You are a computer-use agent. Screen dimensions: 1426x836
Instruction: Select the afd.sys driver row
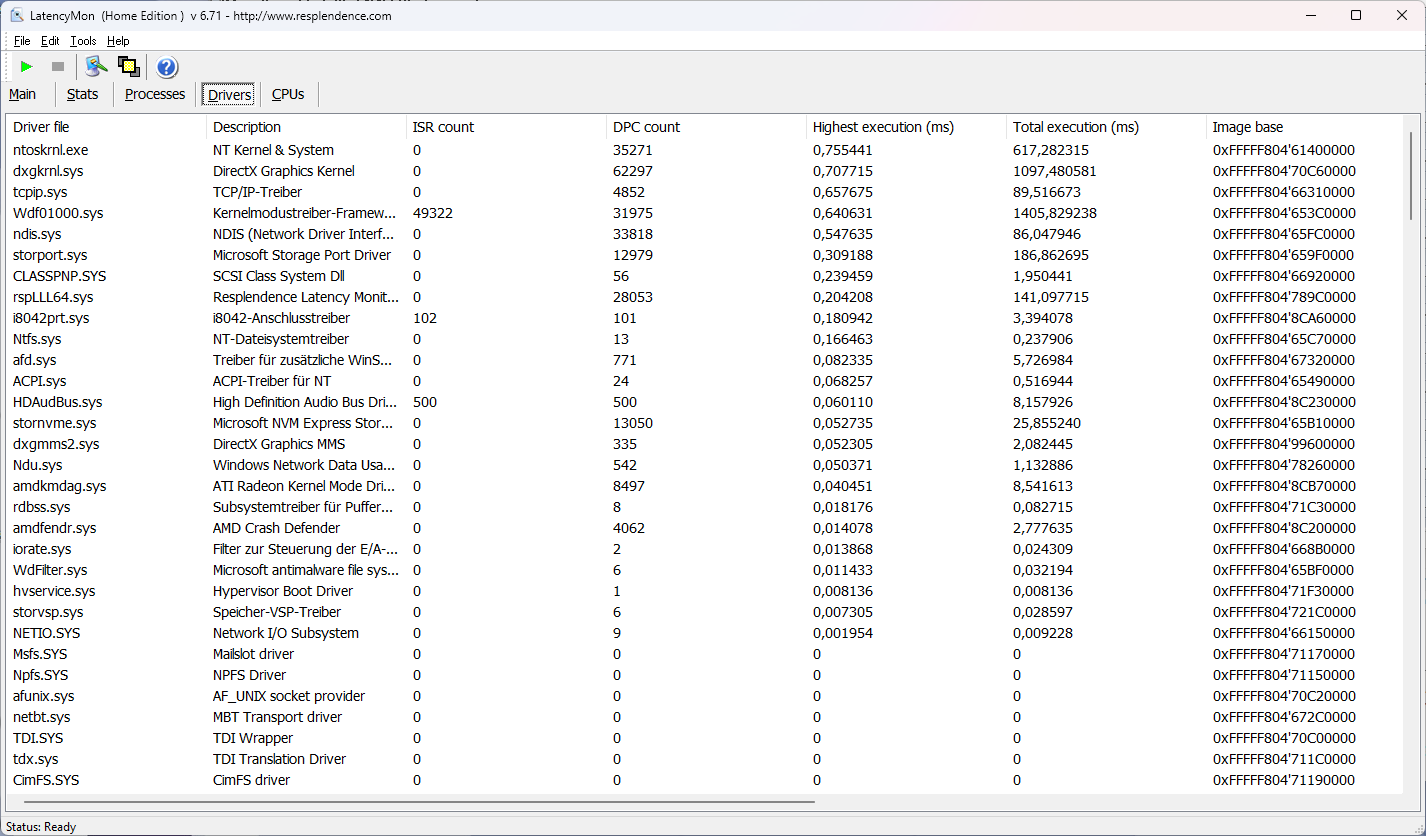pos(706,360)
